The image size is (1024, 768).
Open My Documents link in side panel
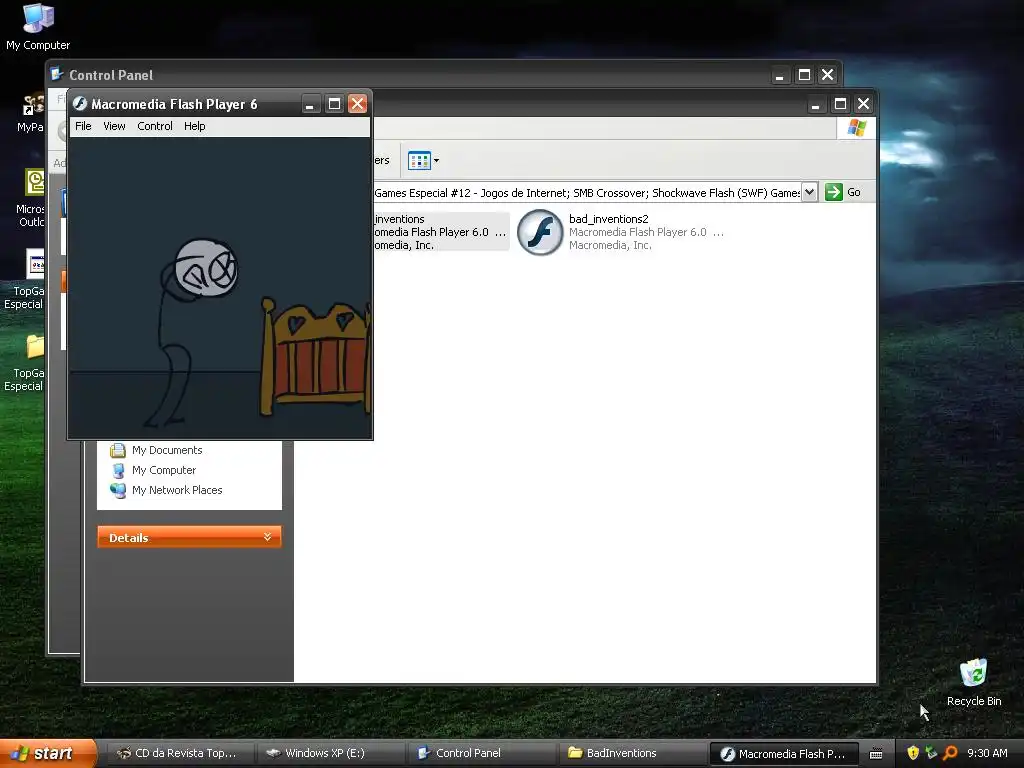167,450
